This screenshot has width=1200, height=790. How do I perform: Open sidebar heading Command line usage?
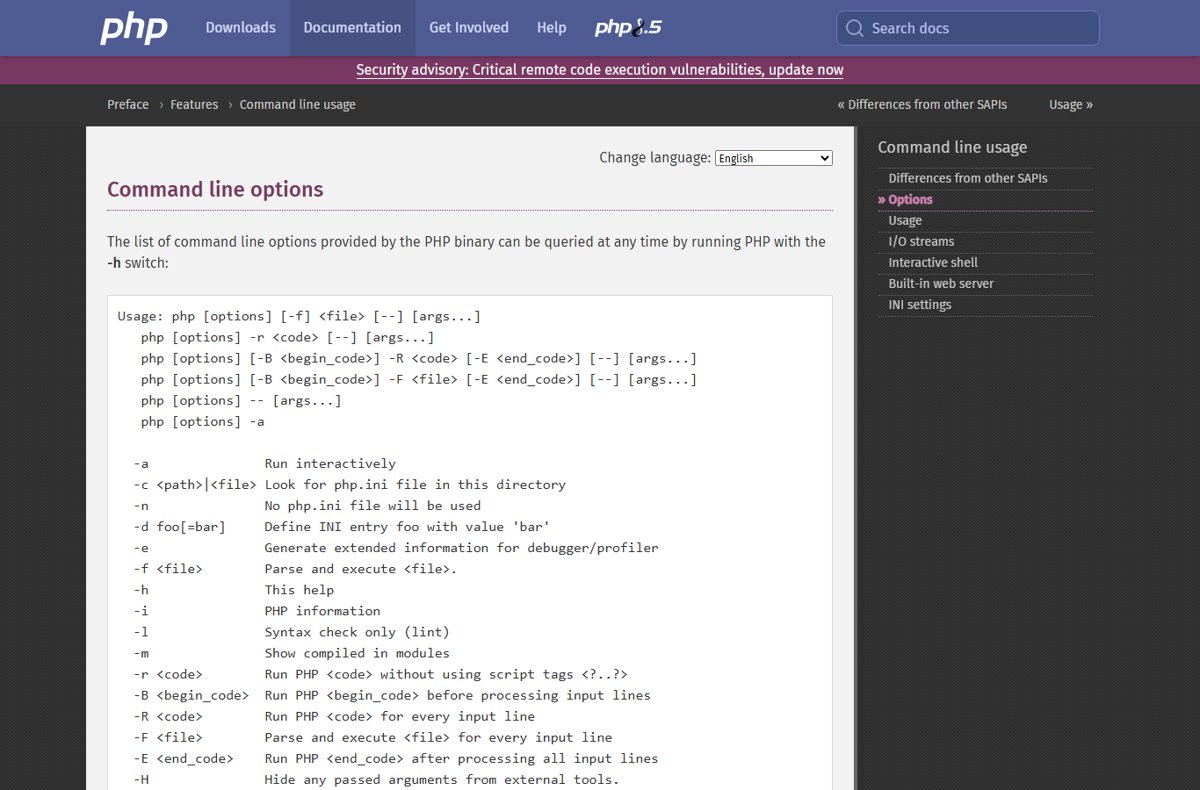click(x=952, y=147)
